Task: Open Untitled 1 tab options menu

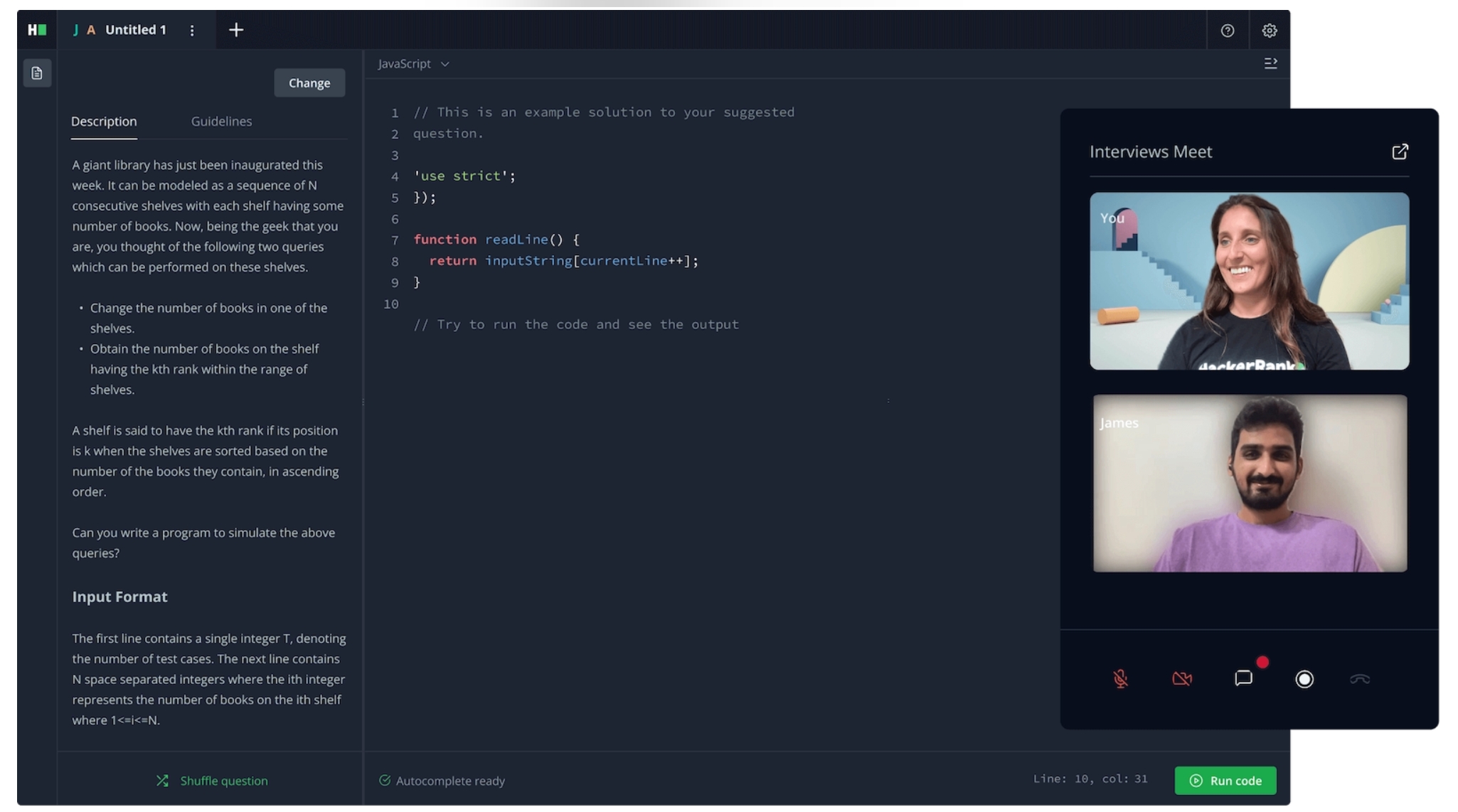Action: (x=192, y=31)
